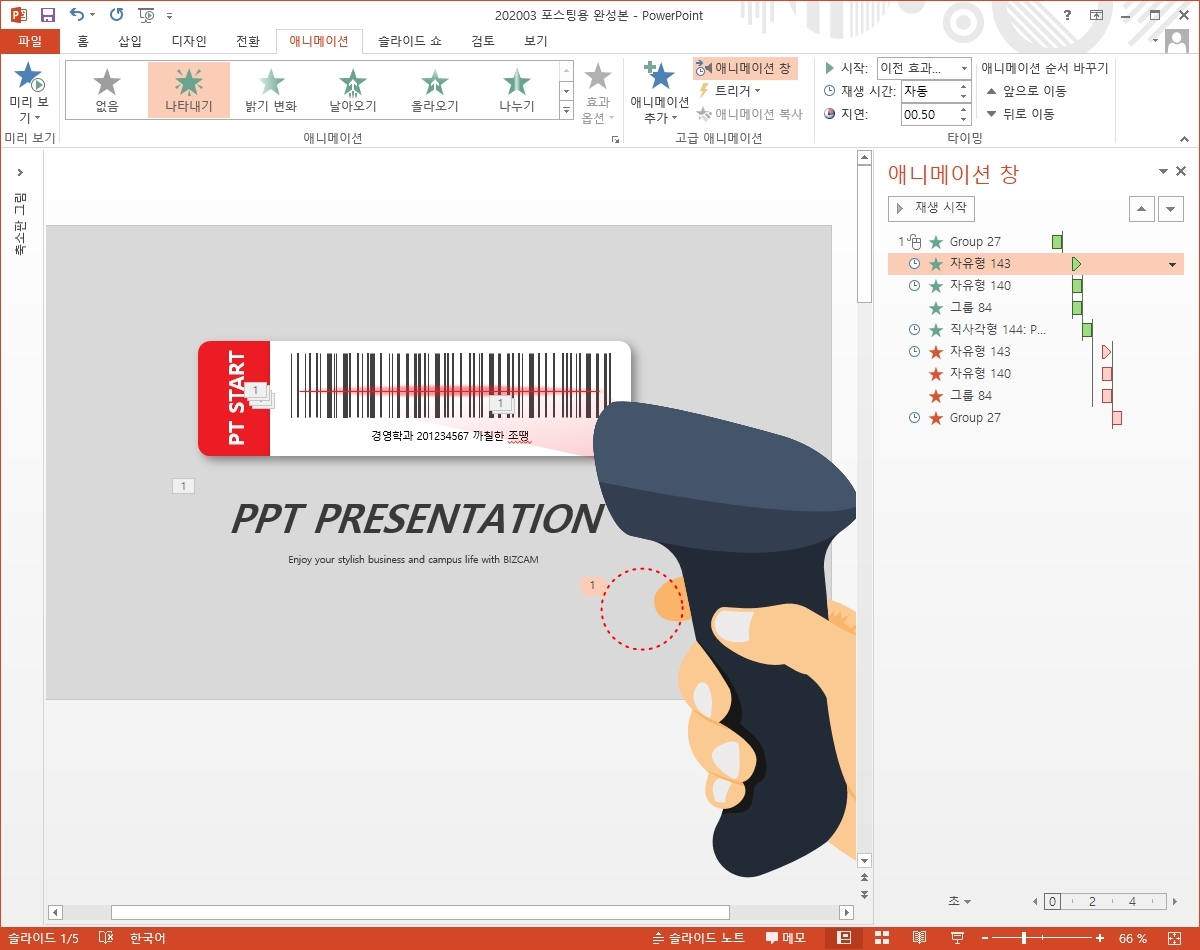Click the user account avatar icon
The height and width of the screenshot is (950, 1200).
pyautogui.click(x=1178, y=39)
